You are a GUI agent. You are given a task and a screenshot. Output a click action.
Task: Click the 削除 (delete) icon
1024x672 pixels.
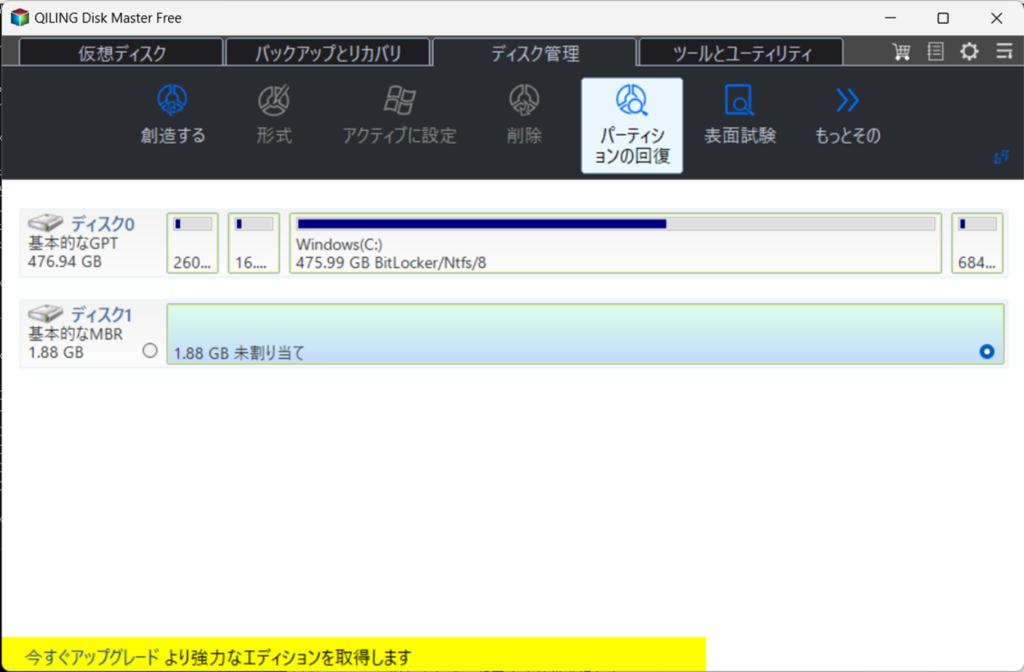[x=524, y=100]
